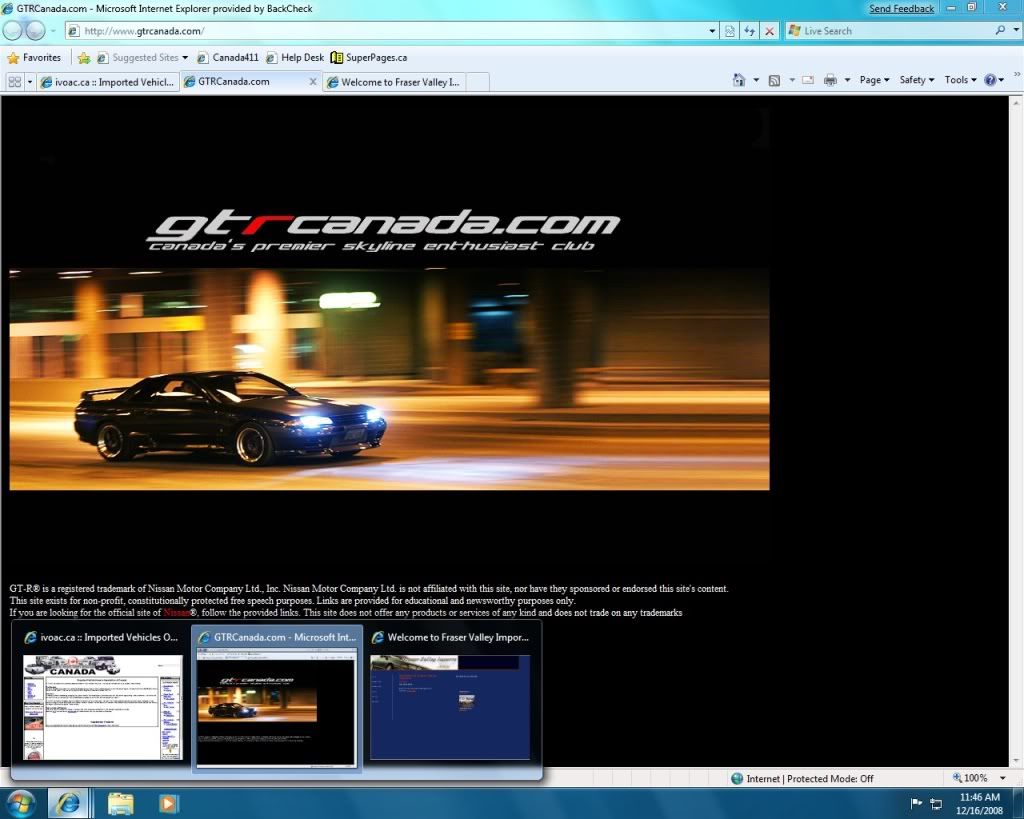Open the Home page icon

click(739, 80)
